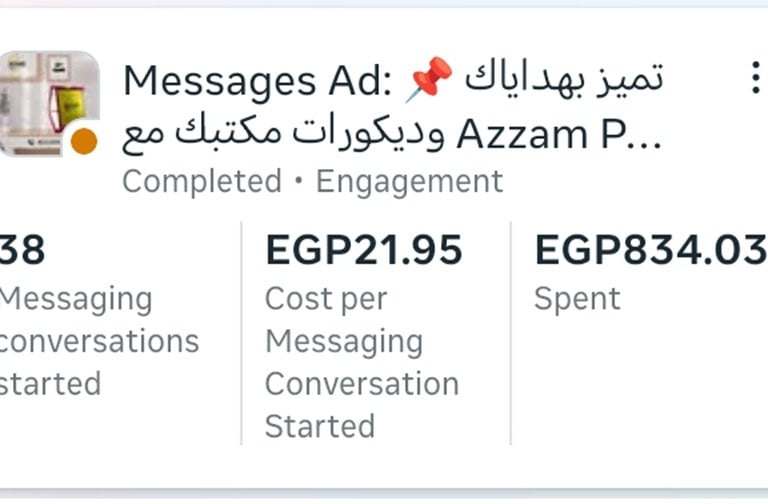Select the "EGP834.03" spent amount
The height and width of the screenshot is (504, 768).
650,250
